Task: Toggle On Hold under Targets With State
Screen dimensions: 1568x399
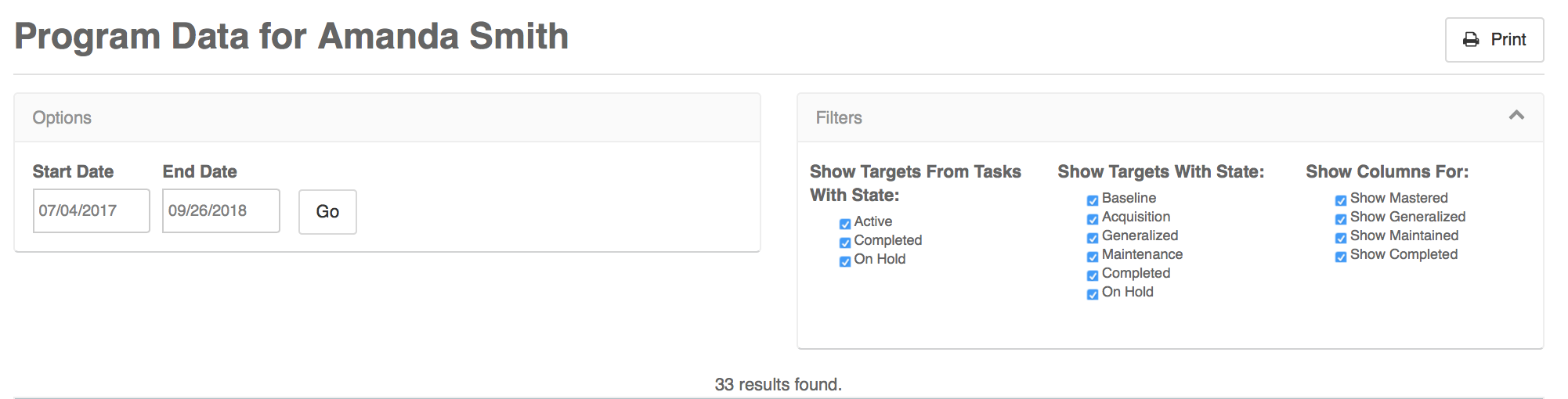Action: 1093,294
